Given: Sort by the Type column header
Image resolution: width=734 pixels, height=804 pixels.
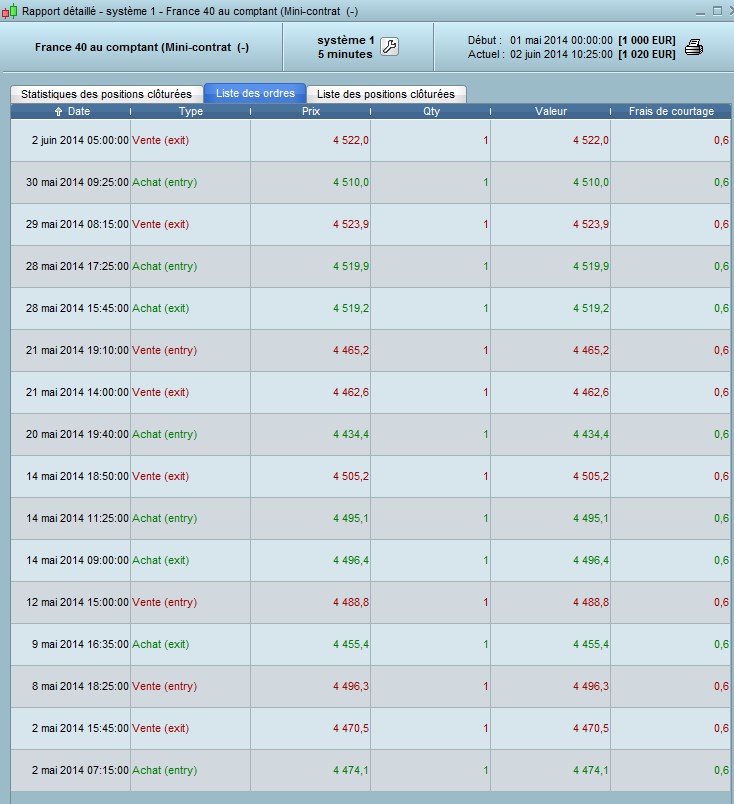Looking at the screenshot, I should point(190,111).
